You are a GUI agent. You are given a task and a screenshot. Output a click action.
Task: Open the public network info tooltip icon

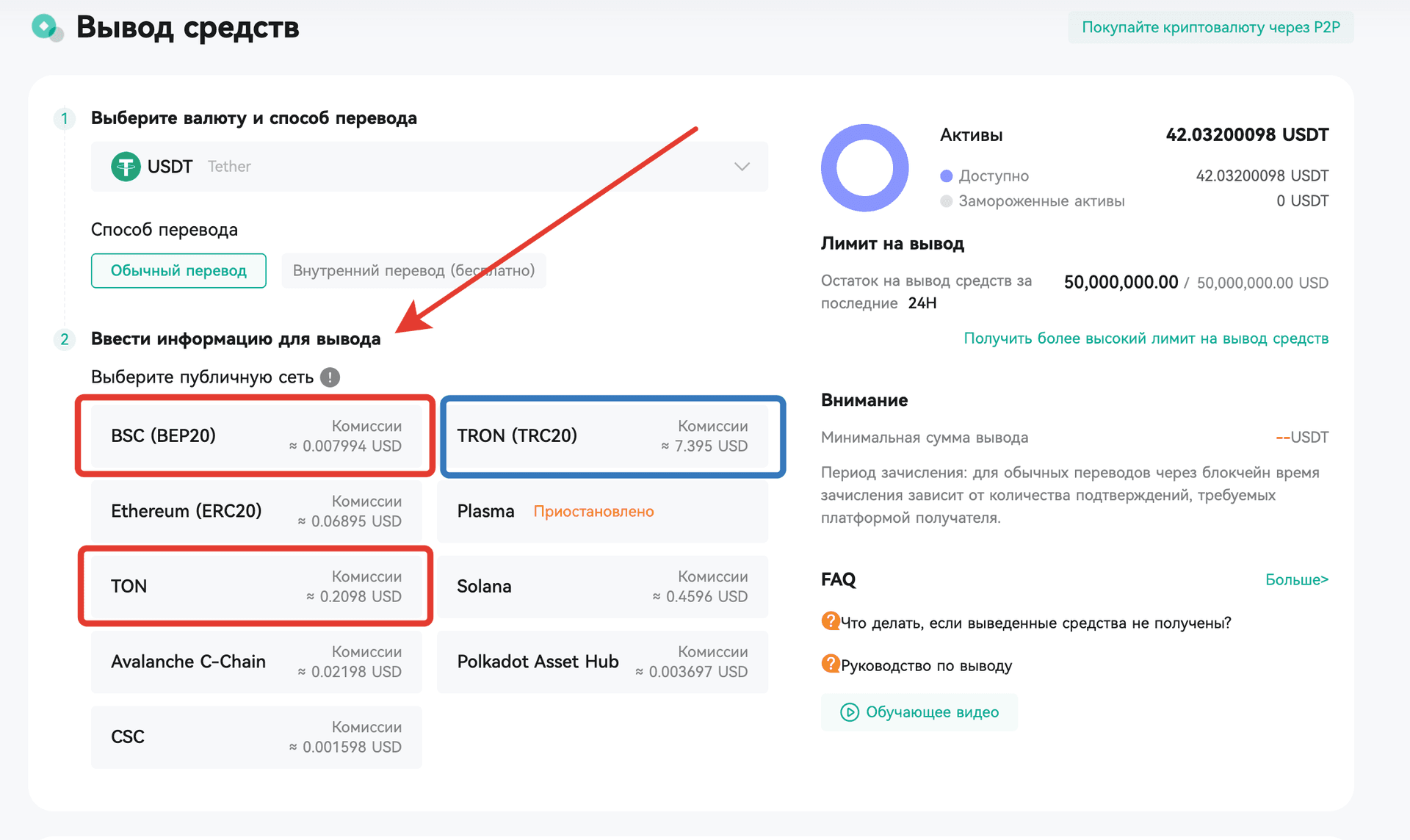coord(330,377)
